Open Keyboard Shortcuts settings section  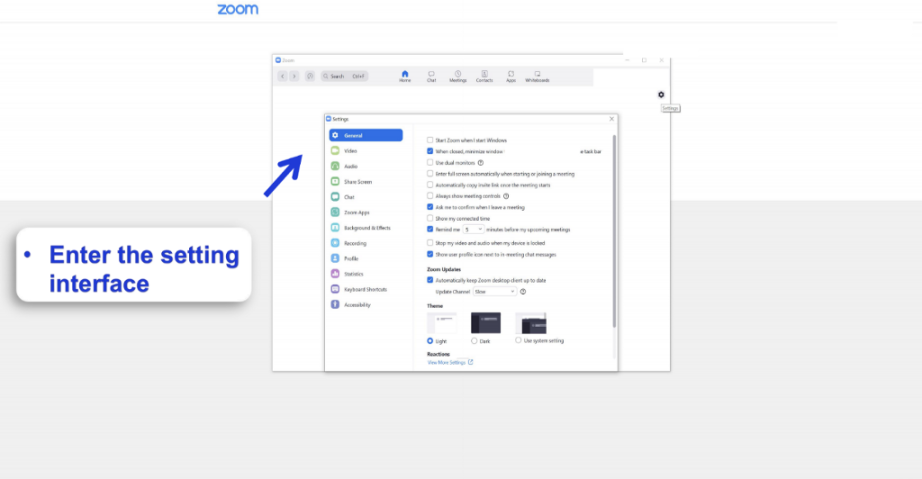tap(365, 289)
